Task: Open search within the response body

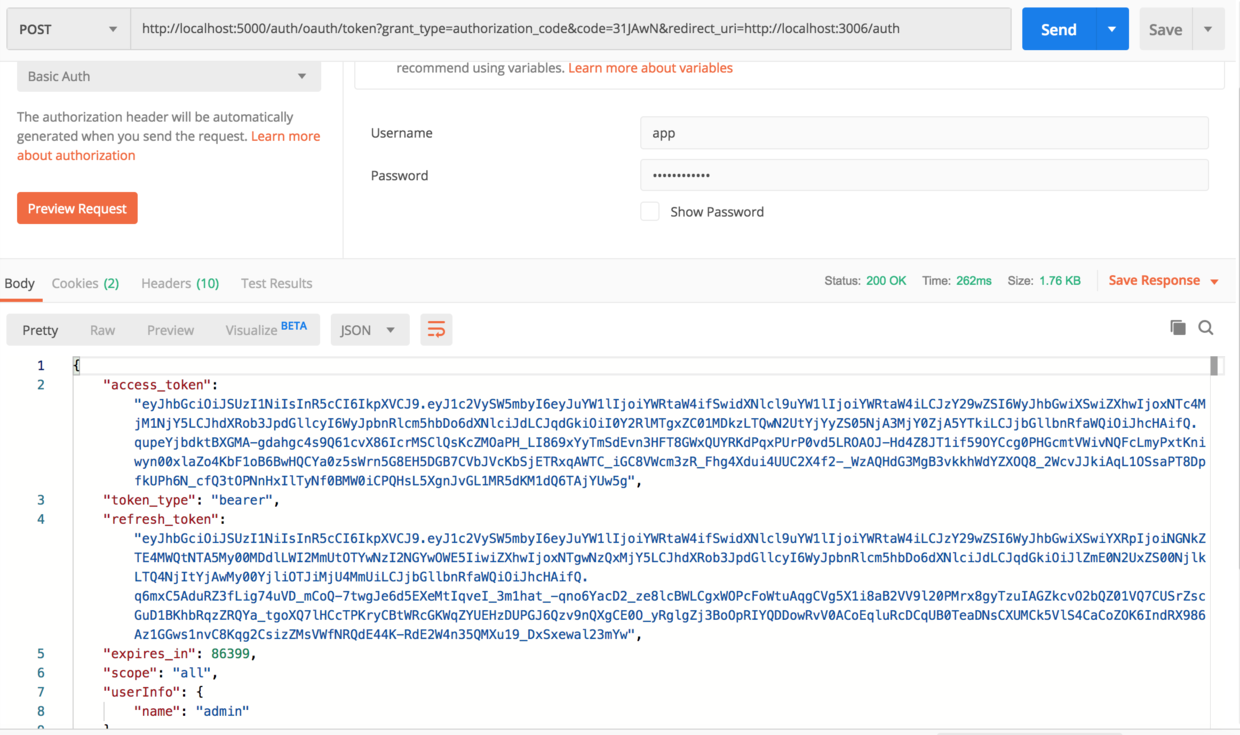Action: pyautogui.click(x=1206, y=327)
